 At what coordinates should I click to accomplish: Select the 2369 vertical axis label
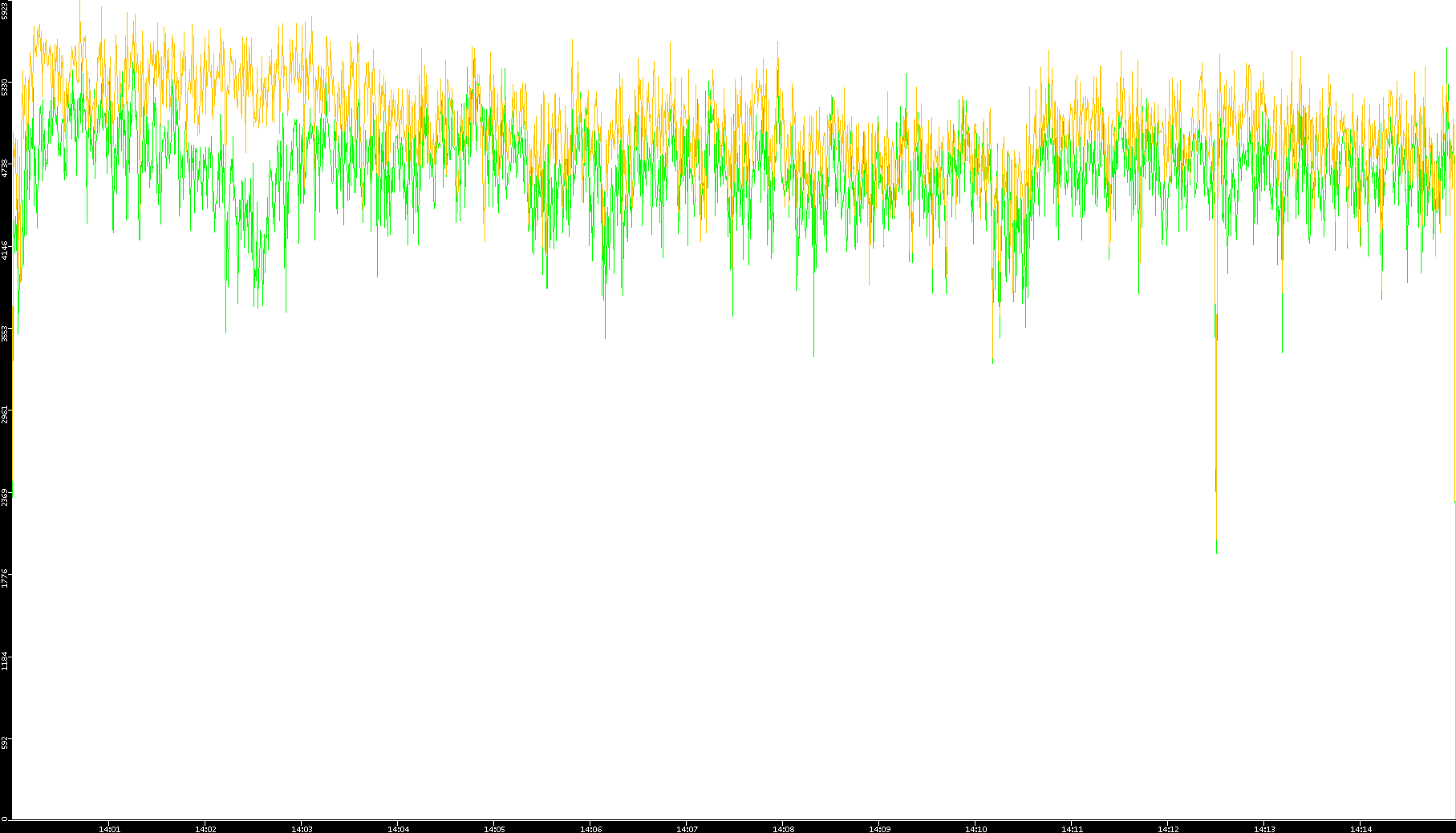coord(6,497)
